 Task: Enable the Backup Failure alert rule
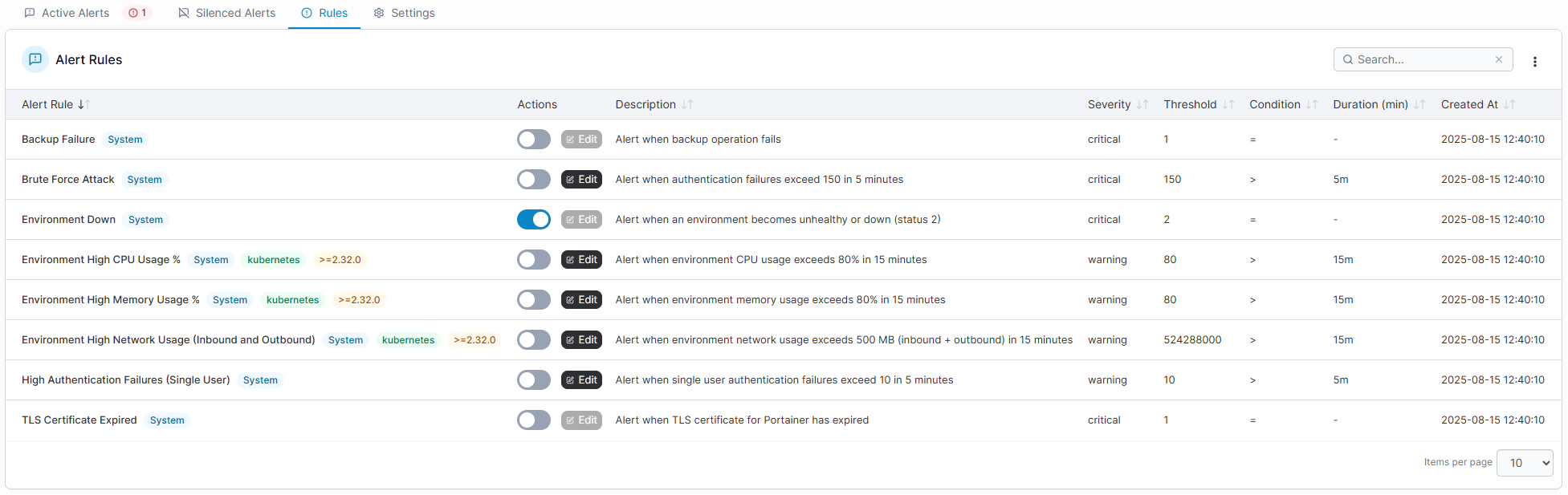534,140
